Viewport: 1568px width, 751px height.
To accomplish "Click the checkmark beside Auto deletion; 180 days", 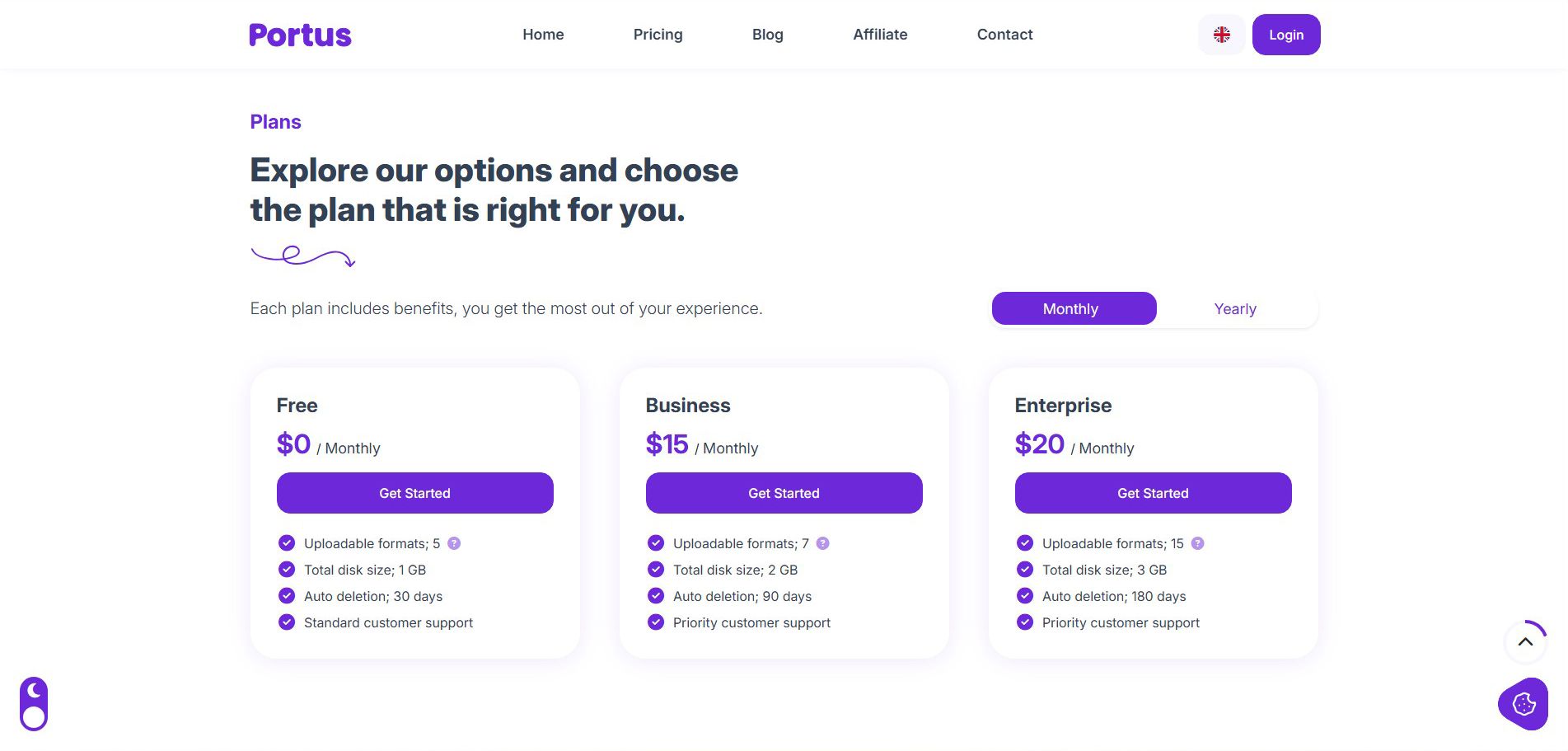I will coord(1025,596).
